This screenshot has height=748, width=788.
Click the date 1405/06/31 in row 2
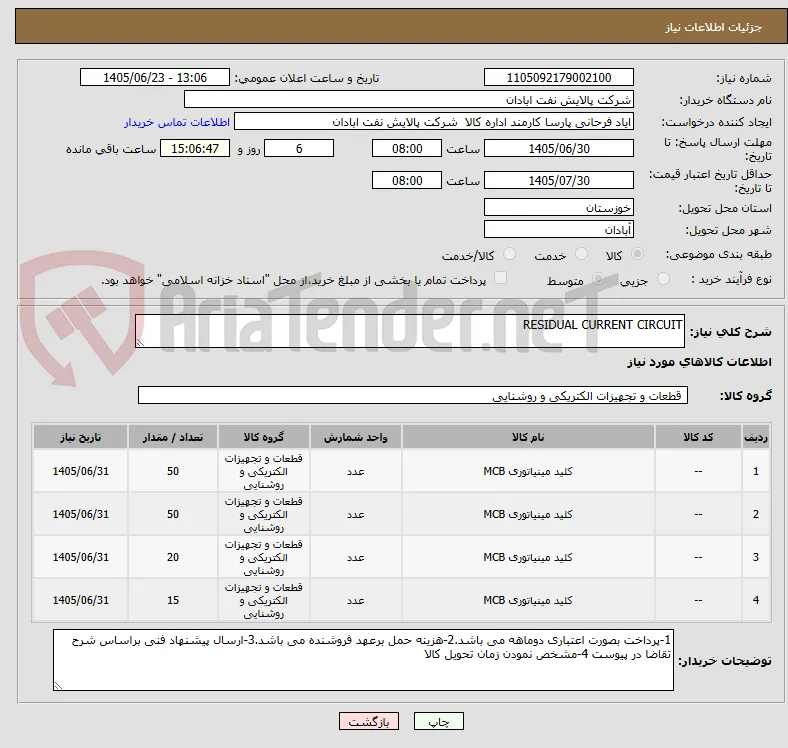(x=80, y=514)
